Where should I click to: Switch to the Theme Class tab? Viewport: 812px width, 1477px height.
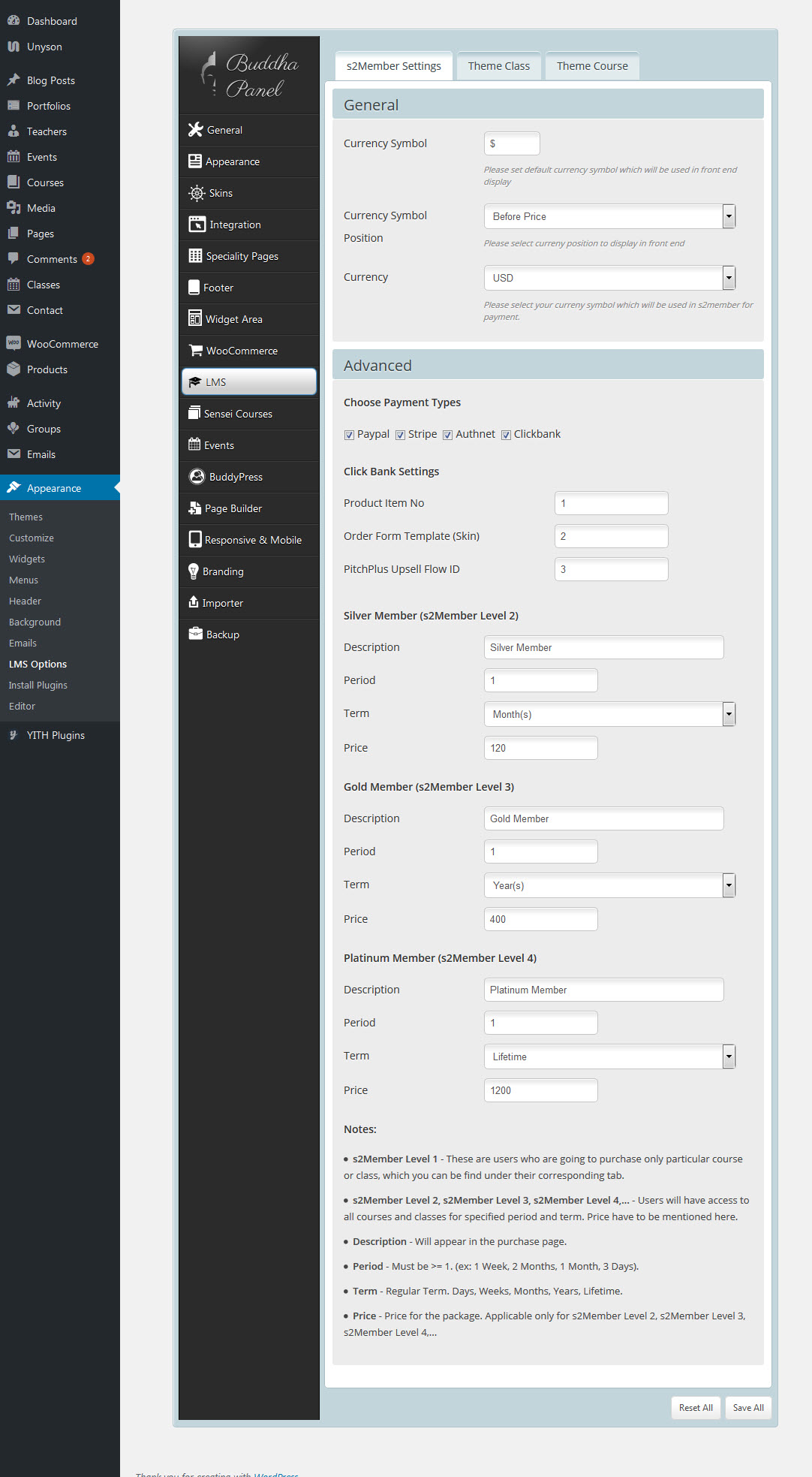[499, 66]
